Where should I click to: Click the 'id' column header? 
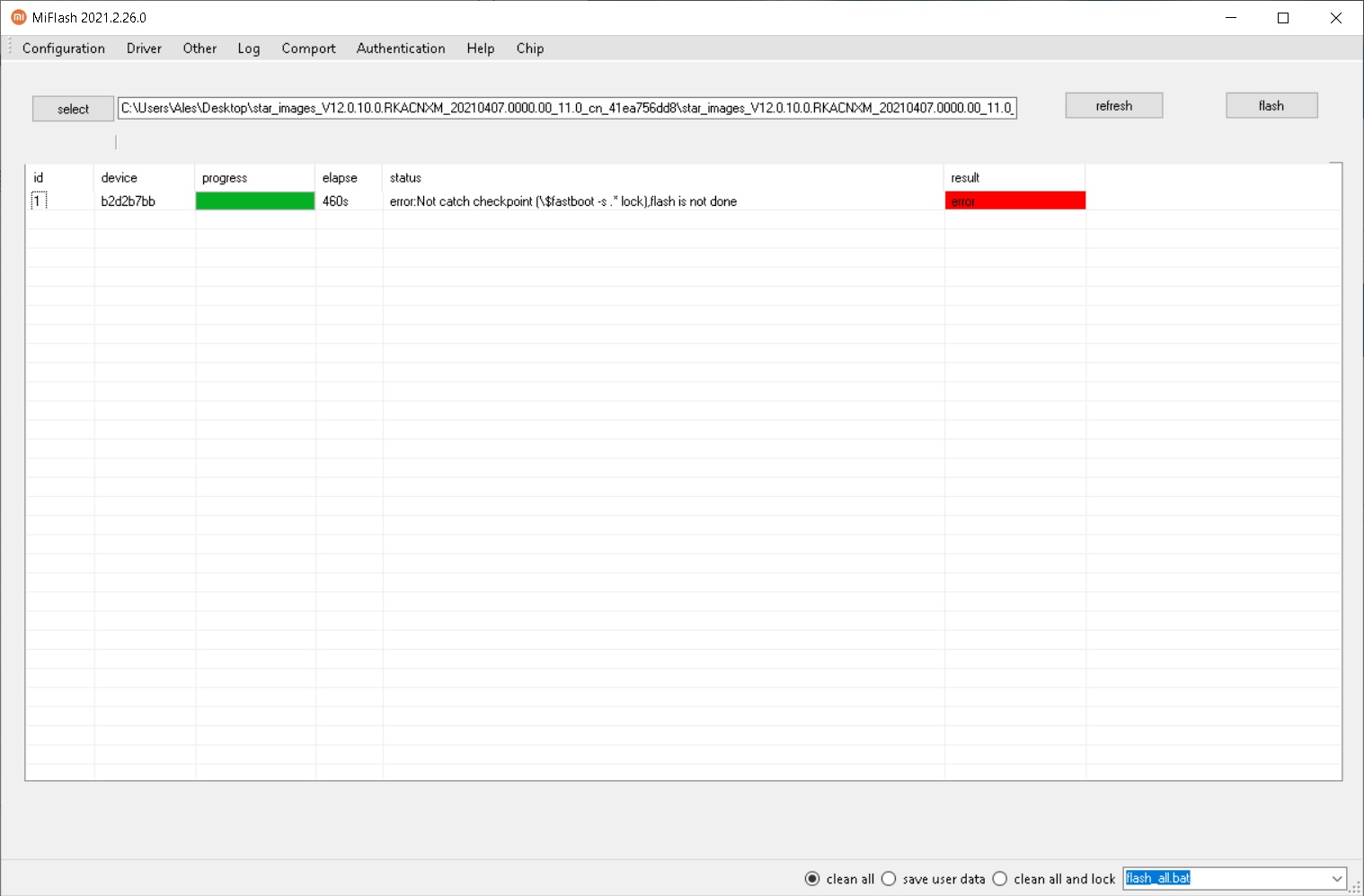click(59, 178)
